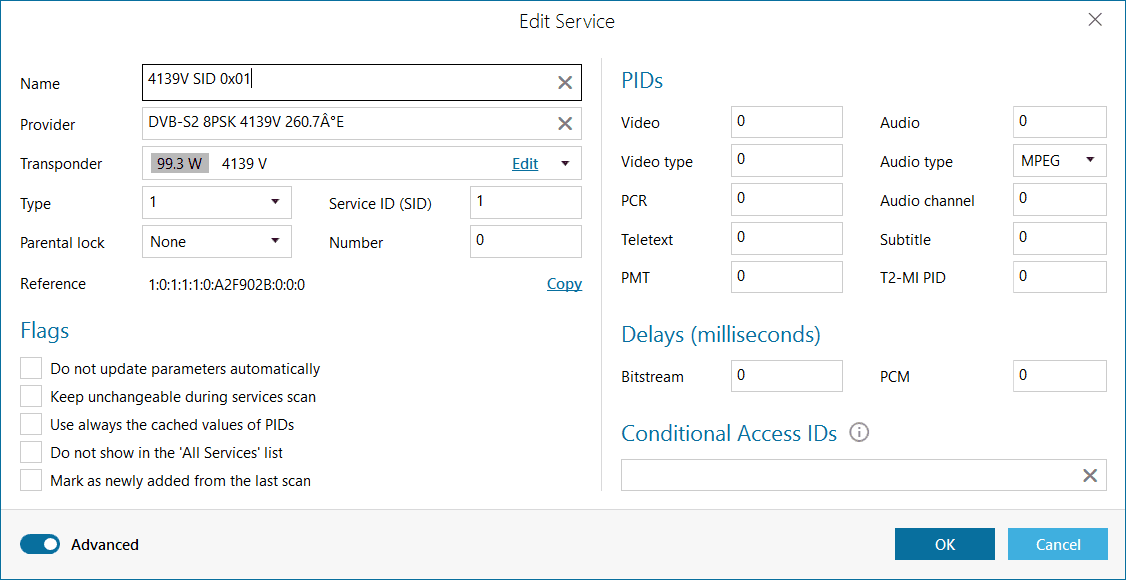1126x580 pixels.
Task: Open the Transponder dropdown arrow
Action: 565,164
